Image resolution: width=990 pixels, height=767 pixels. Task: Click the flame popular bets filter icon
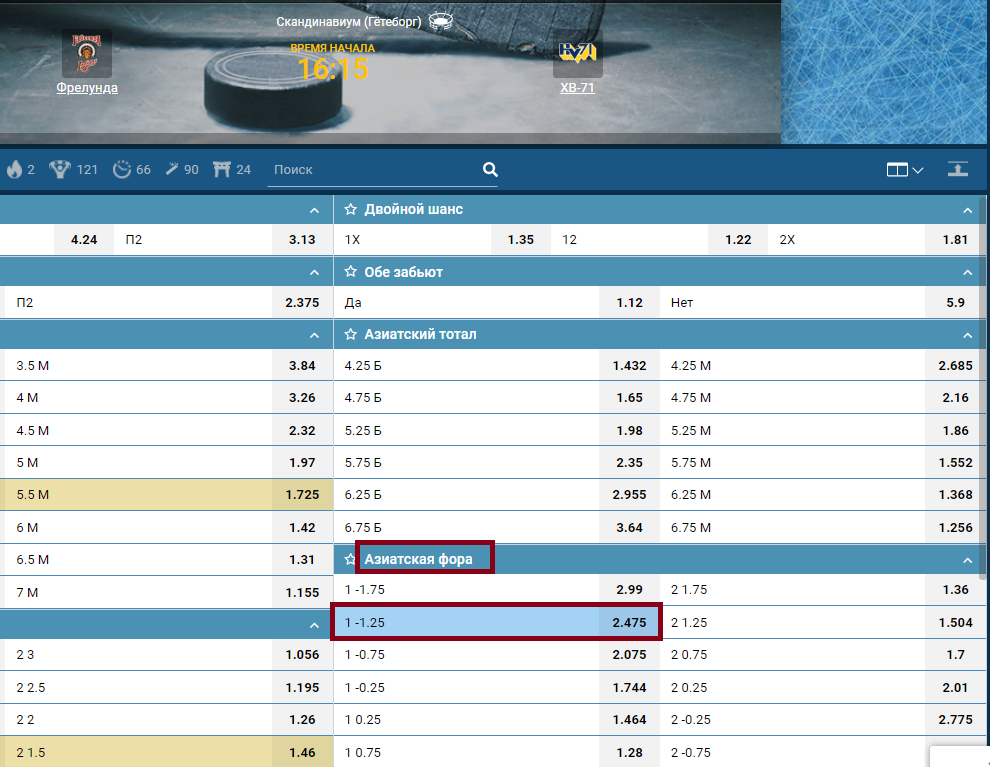[14, 170]
